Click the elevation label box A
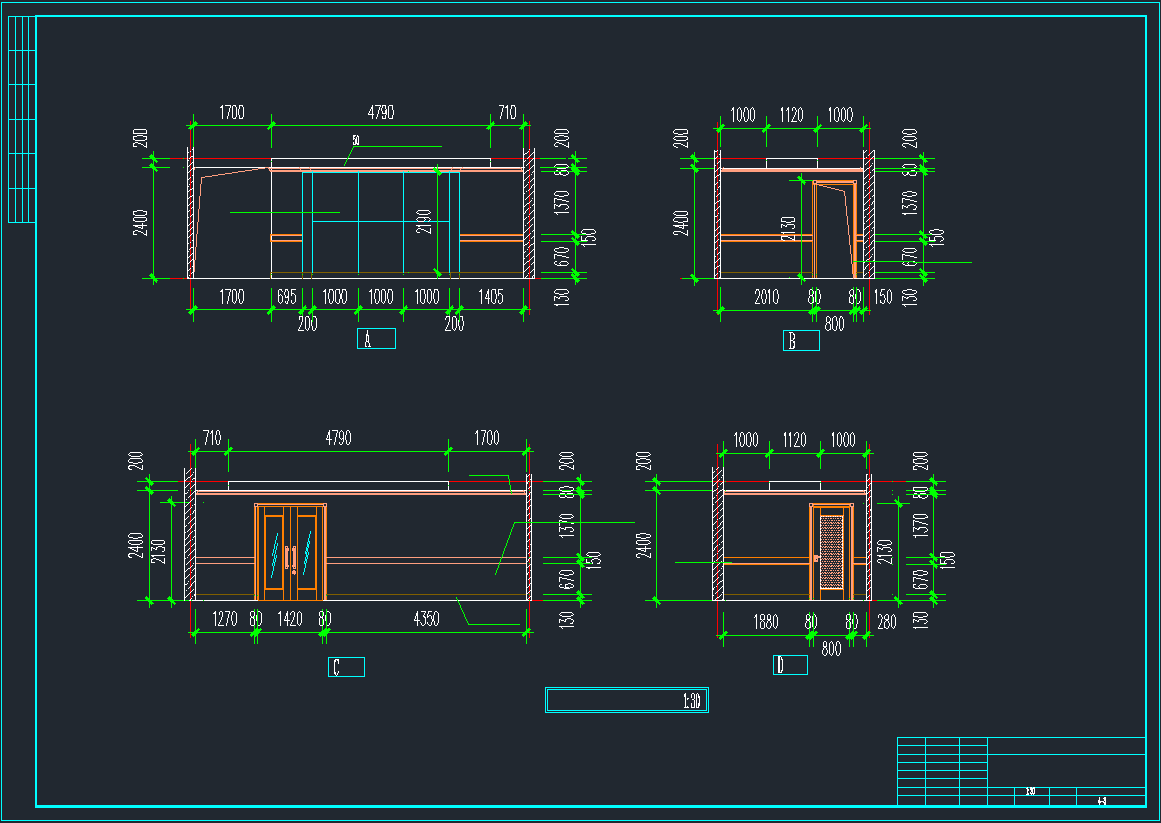The image size is (1161, 823). (376, 339)
